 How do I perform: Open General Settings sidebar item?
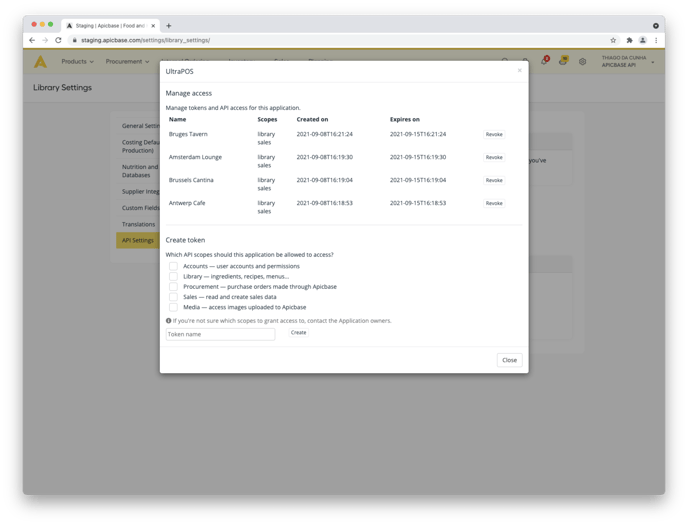pyautogui.click(x=140, y=125)
